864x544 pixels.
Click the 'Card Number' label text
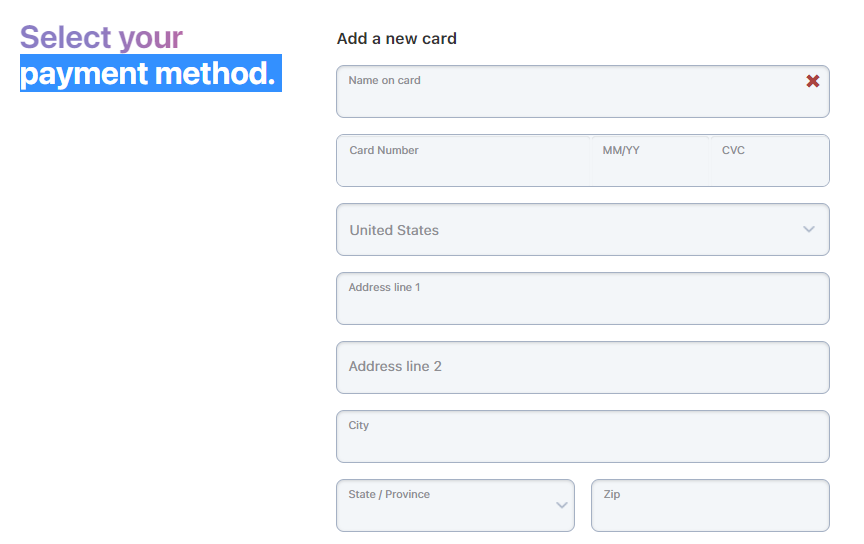[x=384, y=150]
